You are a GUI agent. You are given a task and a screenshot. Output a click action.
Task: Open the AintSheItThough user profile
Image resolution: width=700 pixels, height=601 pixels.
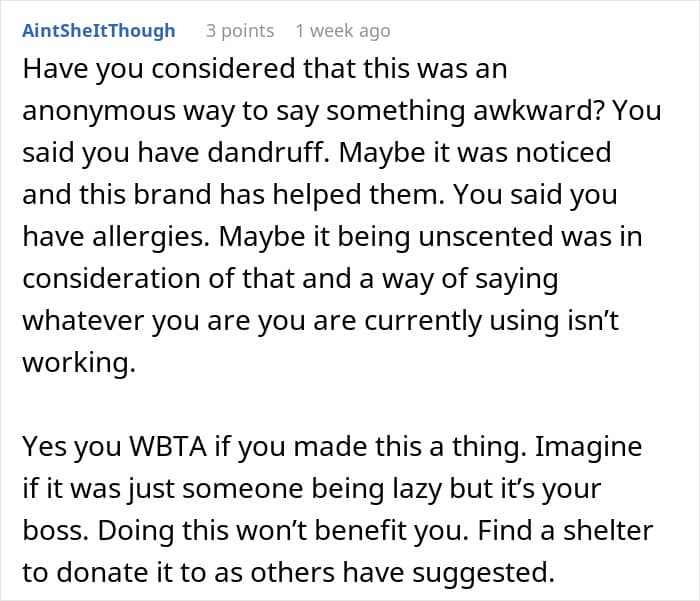pyautogui.click(x=98, y=31)
